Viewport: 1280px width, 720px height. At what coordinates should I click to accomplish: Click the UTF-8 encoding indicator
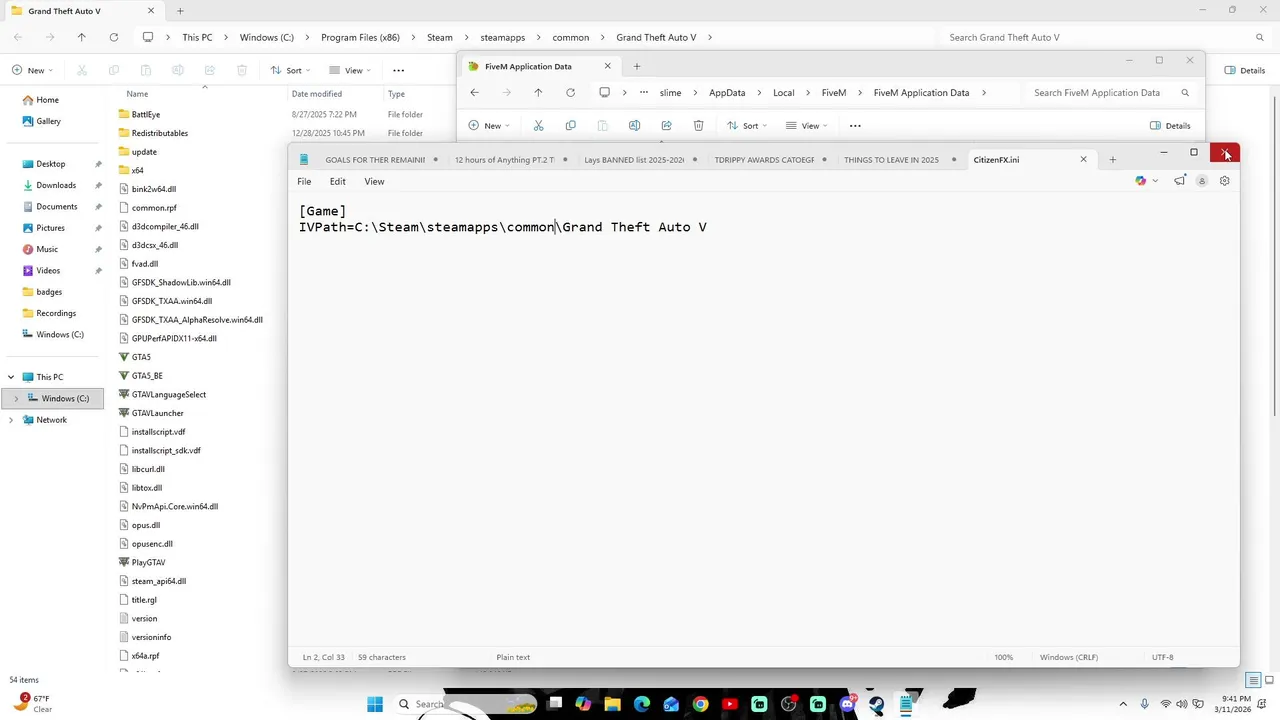[x=1163, y=657]
